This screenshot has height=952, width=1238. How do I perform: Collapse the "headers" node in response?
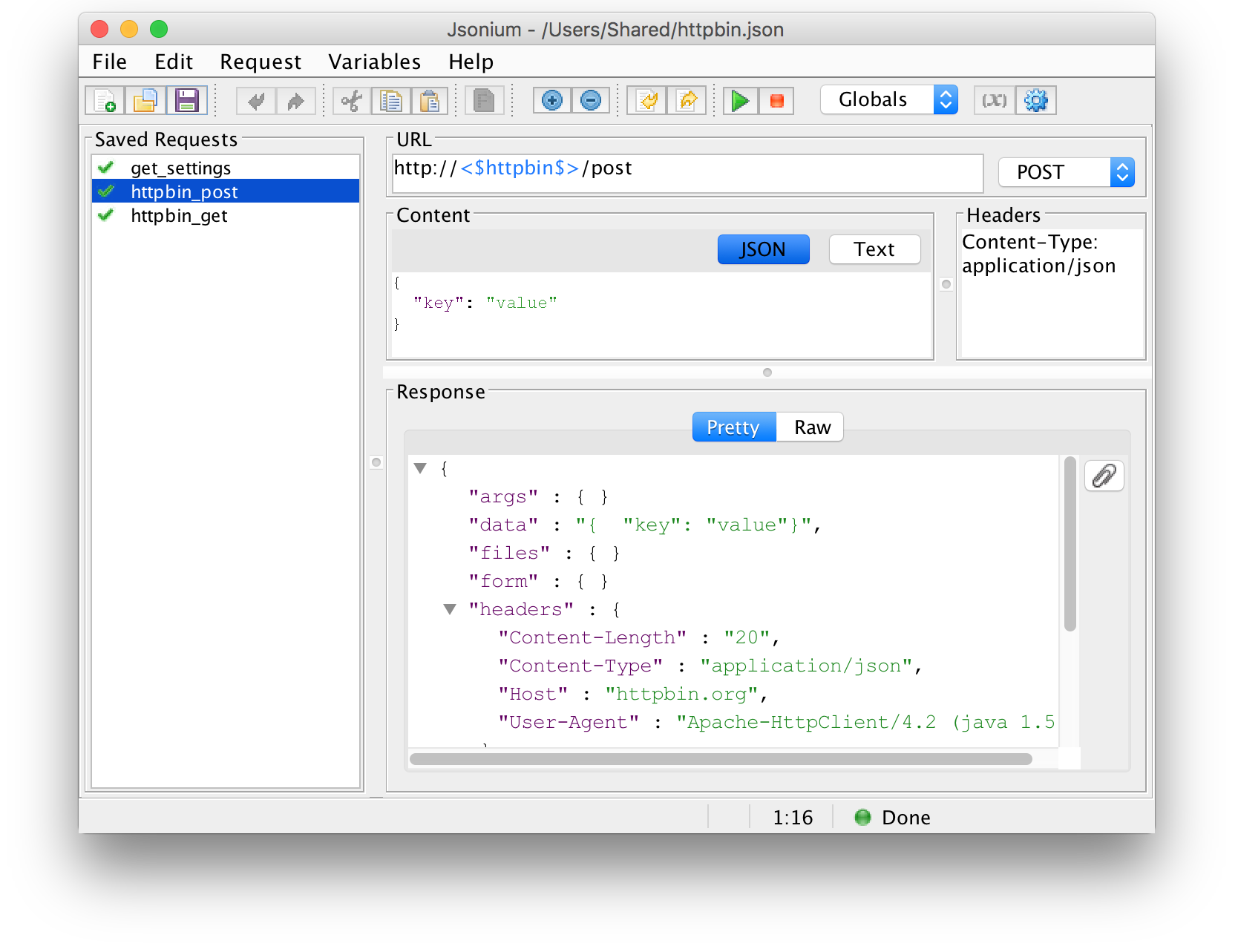point(450,609)
